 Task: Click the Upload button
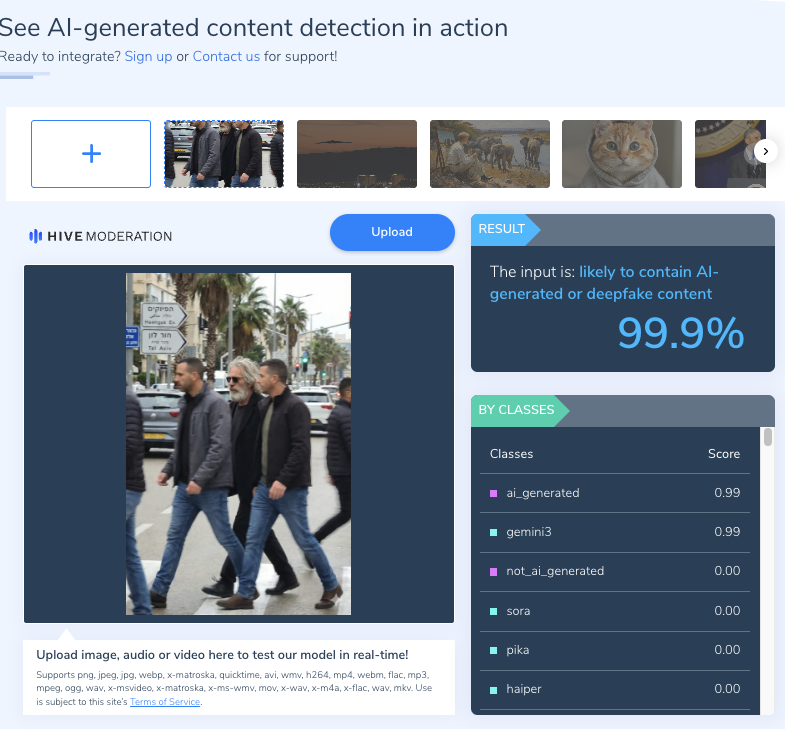coord(392,232)
